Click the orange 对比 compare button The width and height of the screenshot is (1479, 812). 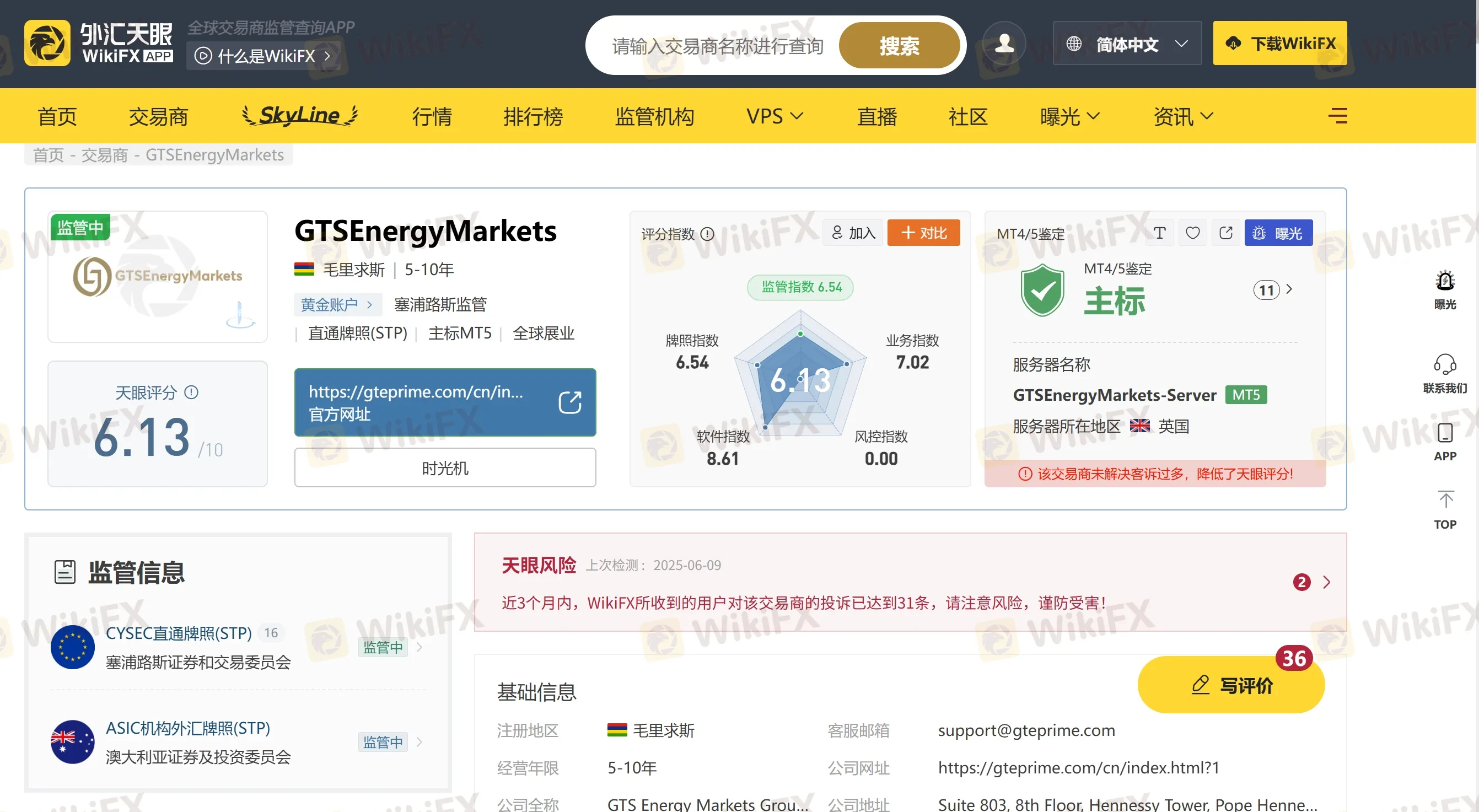[x=923, y=233]
